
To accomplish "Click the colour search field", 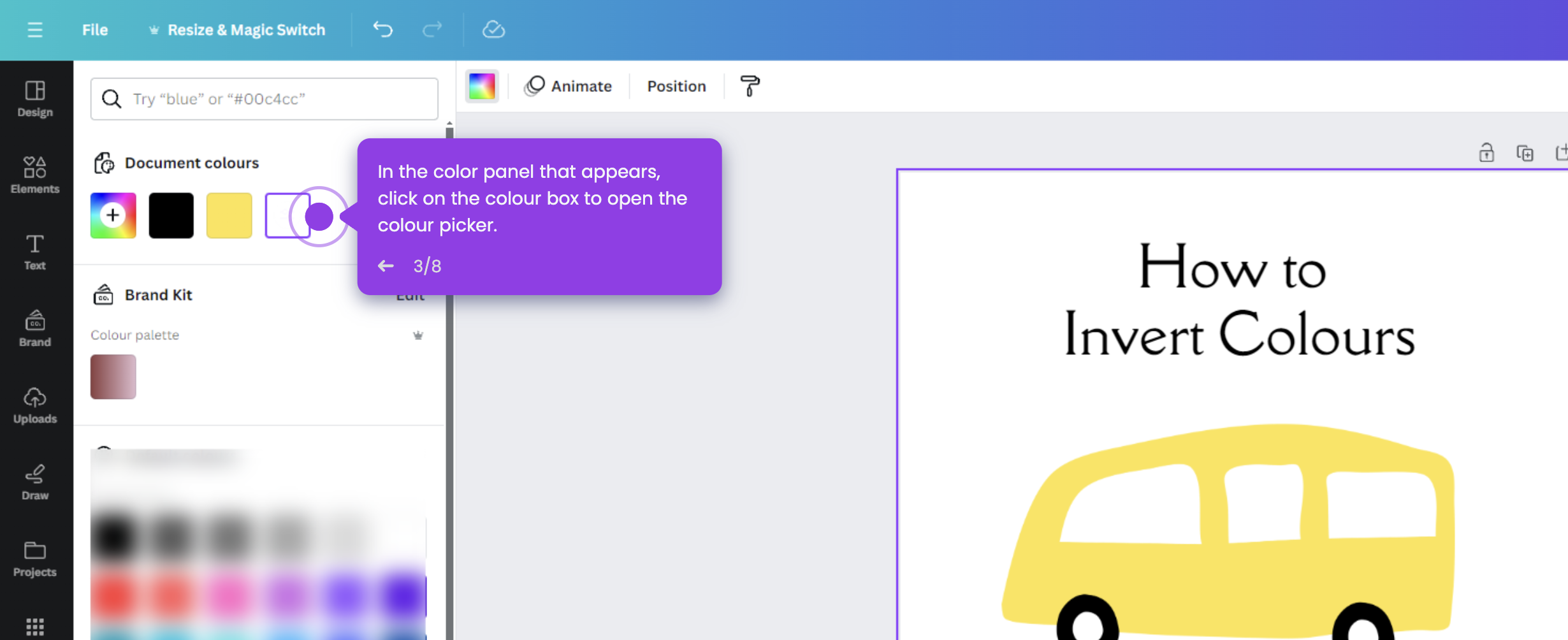I will (264, 98).
